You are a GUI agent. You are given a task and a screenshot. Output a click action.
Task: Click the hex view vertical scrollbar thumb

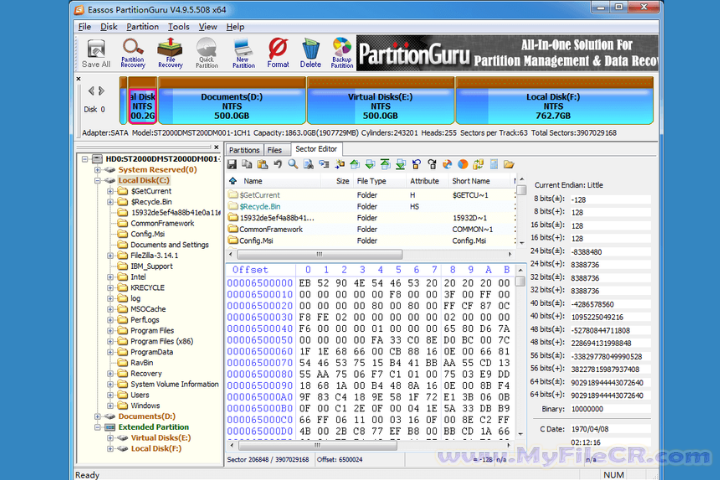pos(520,281)
